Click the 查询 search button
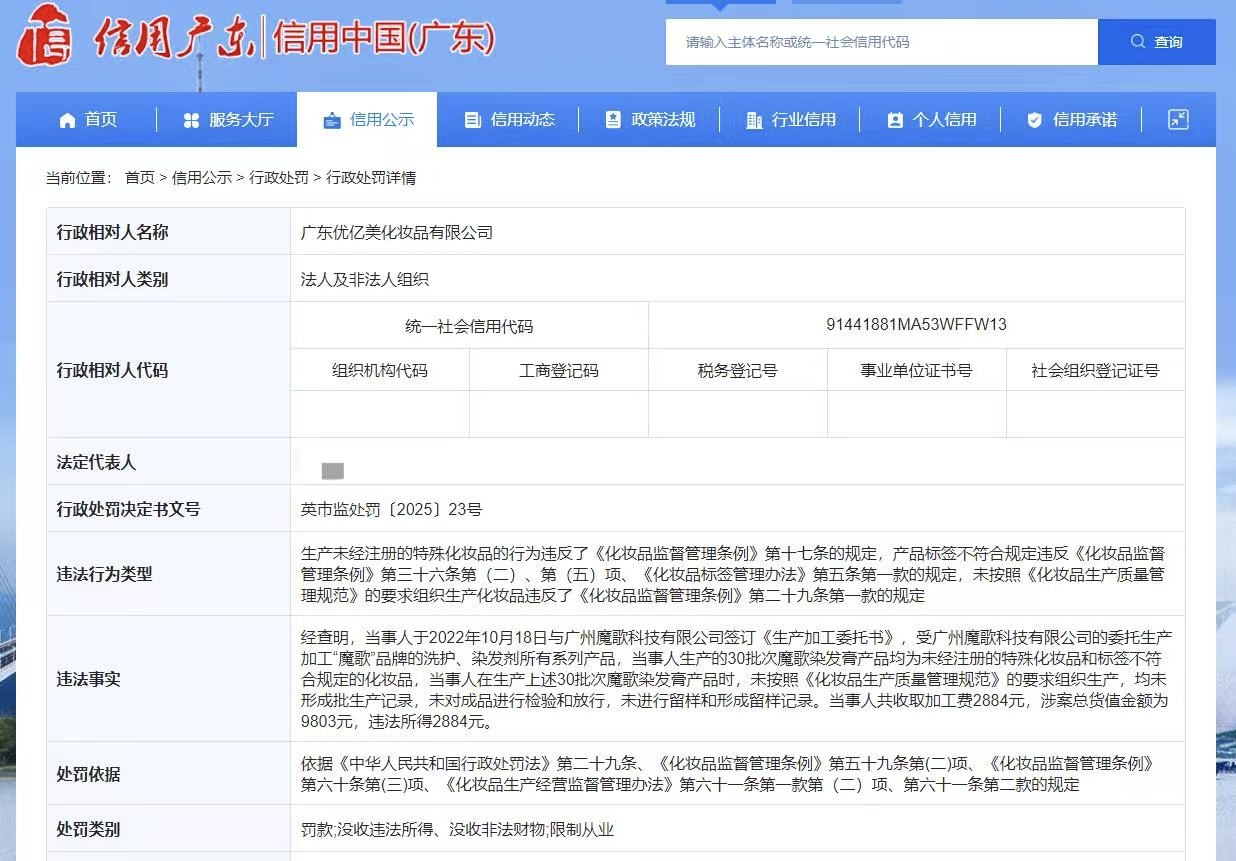 (1157, 42)
